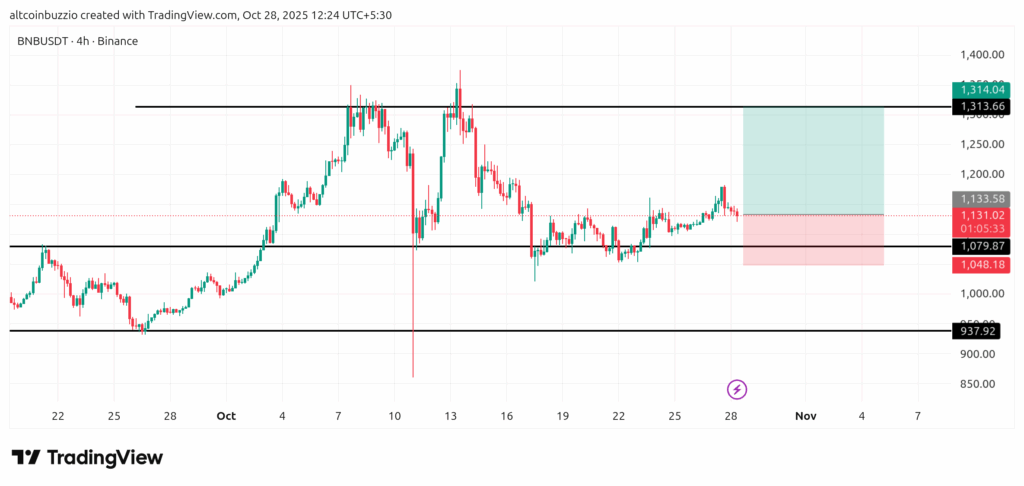This screenshot has width=1024, height=486.
Task: Click the red 1,131.02 current price label
Action: point(978,214)
